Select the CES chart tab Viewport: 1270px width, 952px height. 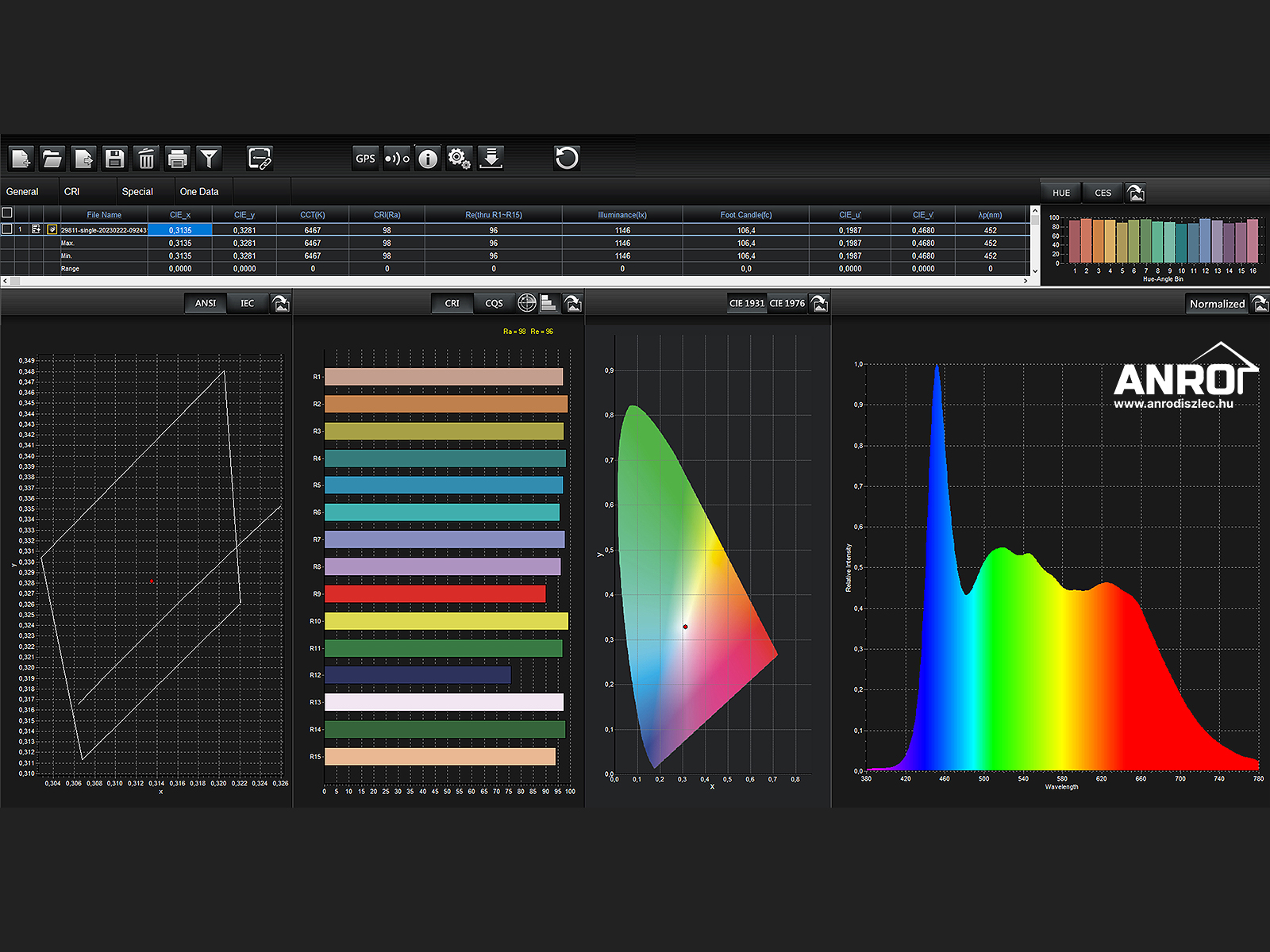point(1103,193)
